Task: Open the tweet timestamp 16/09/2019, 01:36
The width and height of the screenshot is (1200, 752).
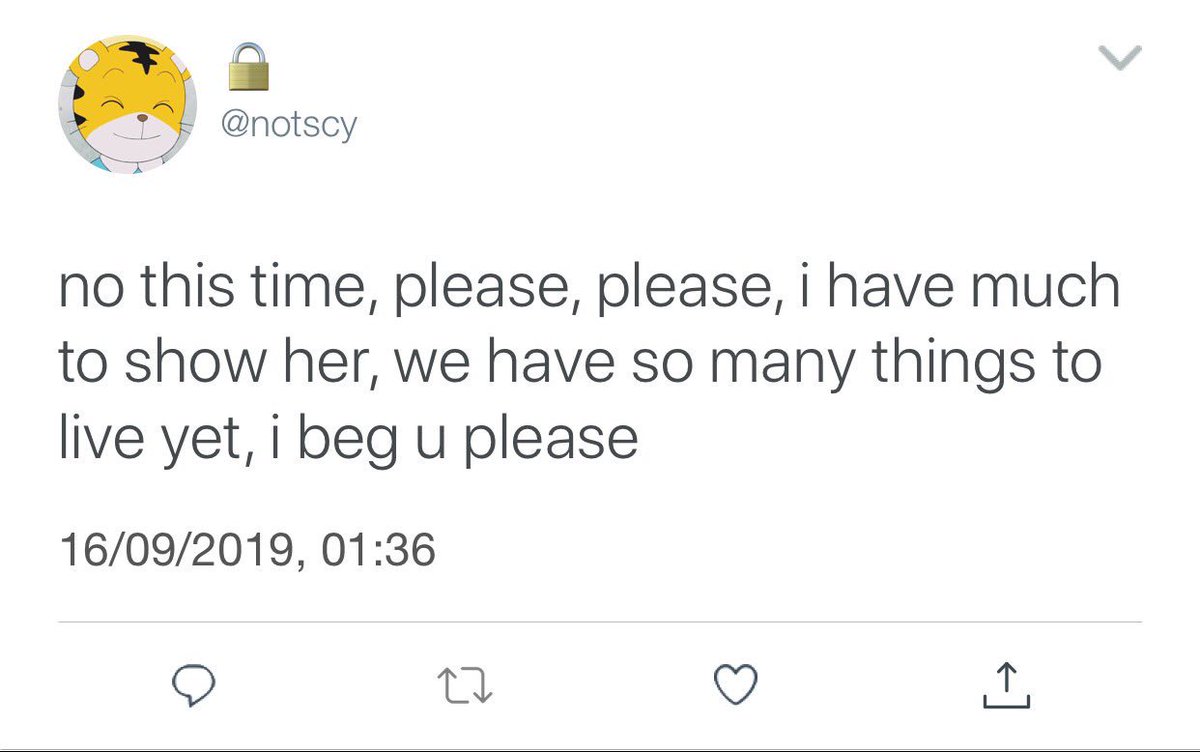Action: [x=248, y=550]
